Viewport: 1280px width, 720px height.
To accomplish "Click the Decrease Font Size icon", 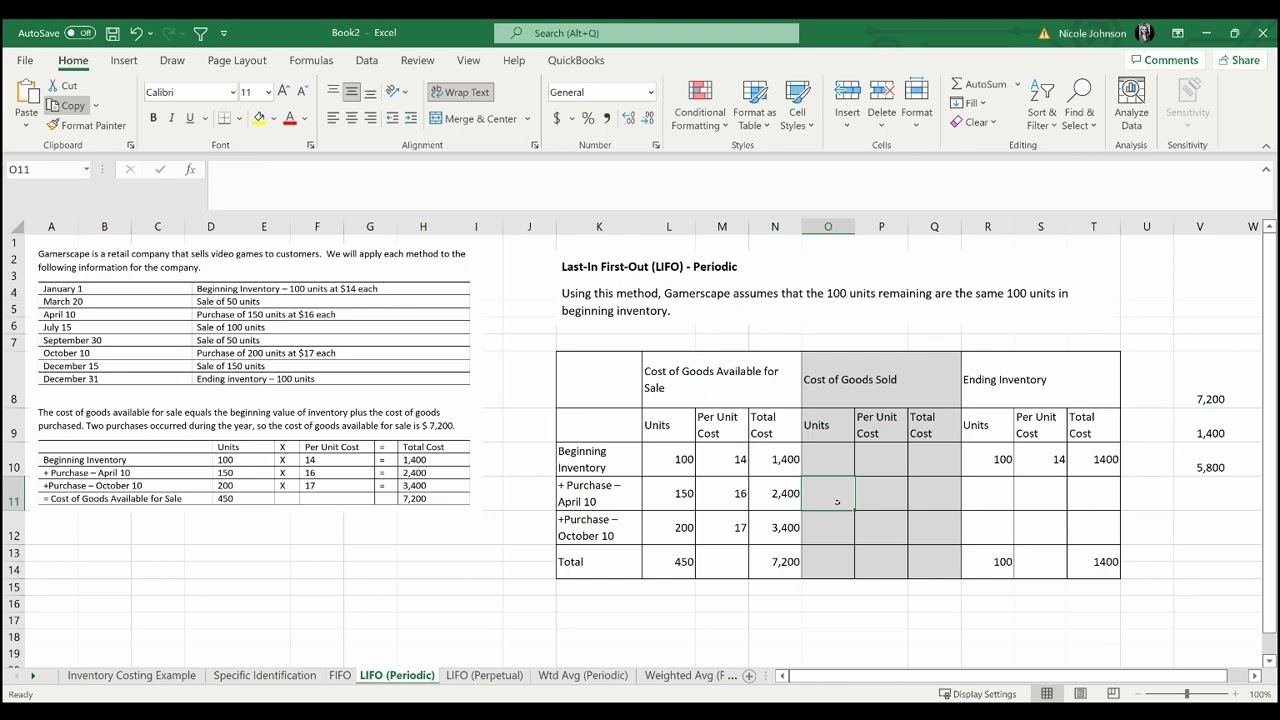I will click(303, 92).
